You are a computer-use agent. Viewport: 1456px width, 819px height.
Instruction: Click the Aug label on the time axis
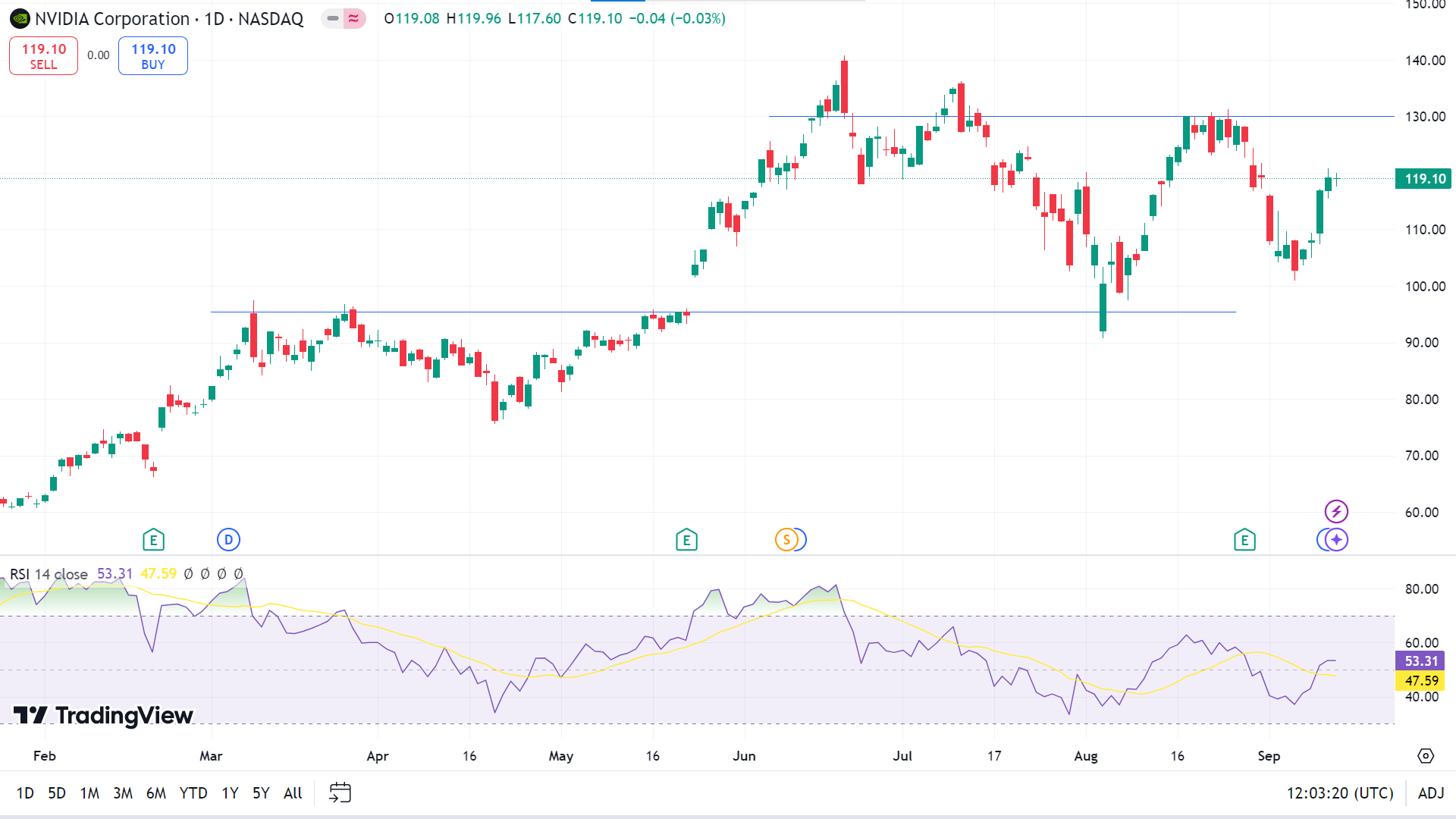[x=1086, y=756]
